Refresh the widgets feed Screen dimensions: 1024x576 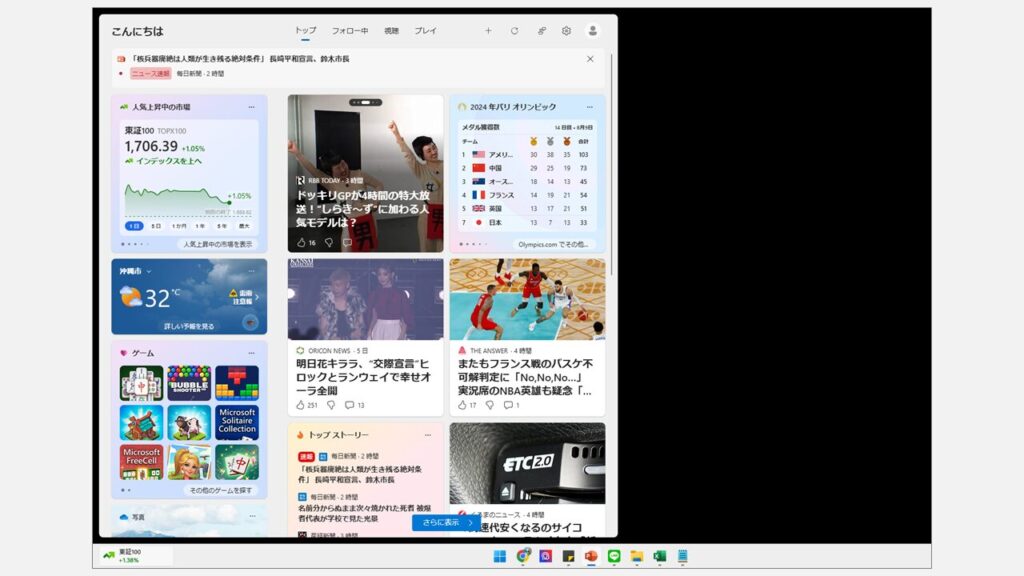pyautogui.click(x=514, y=31)
